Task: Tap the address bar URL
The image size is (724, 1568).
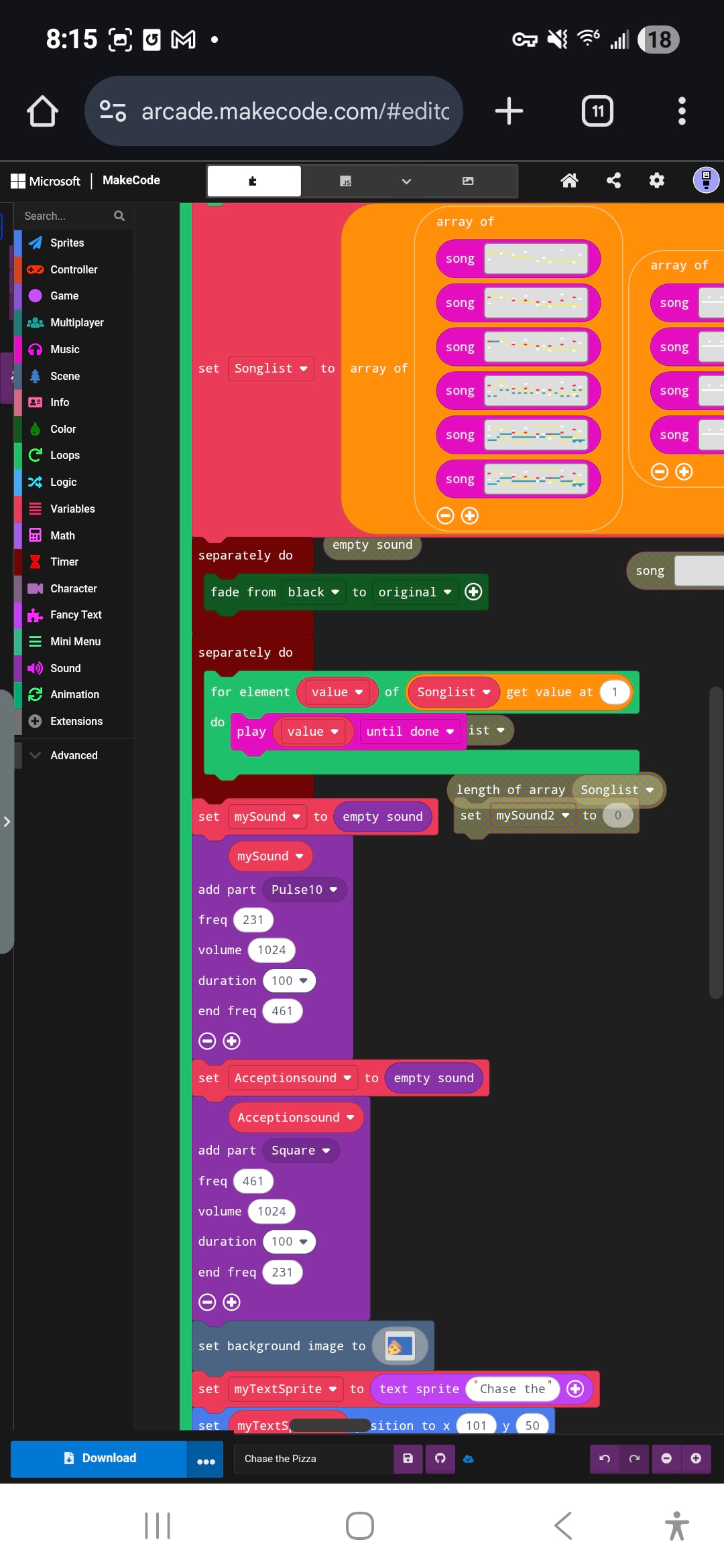Action: click(x=295, y=111)
